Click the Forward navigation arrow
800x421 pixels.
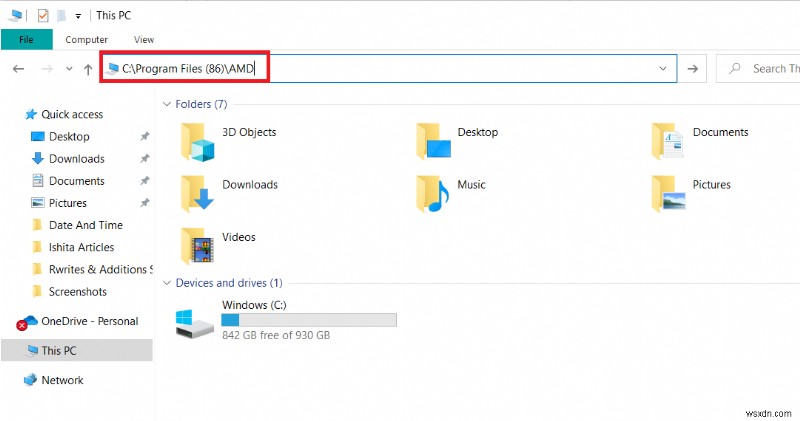[46, 69]
